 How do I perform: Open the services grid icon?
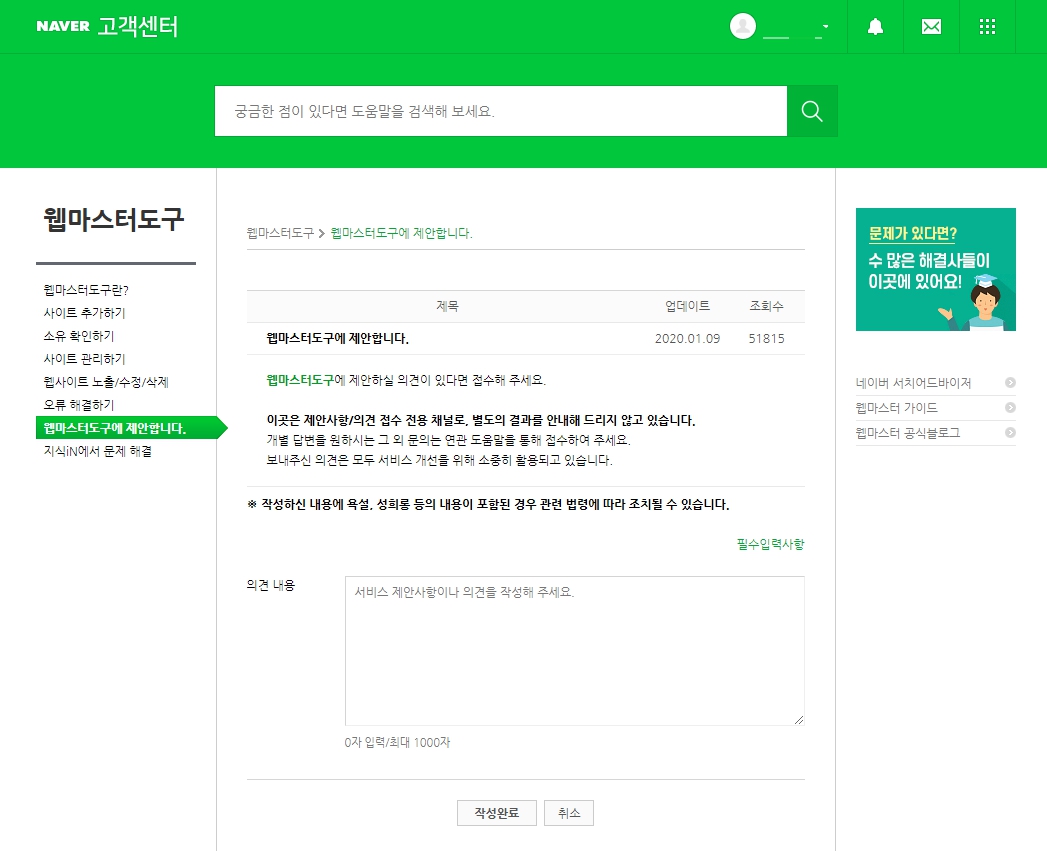[x=987, y=27]
